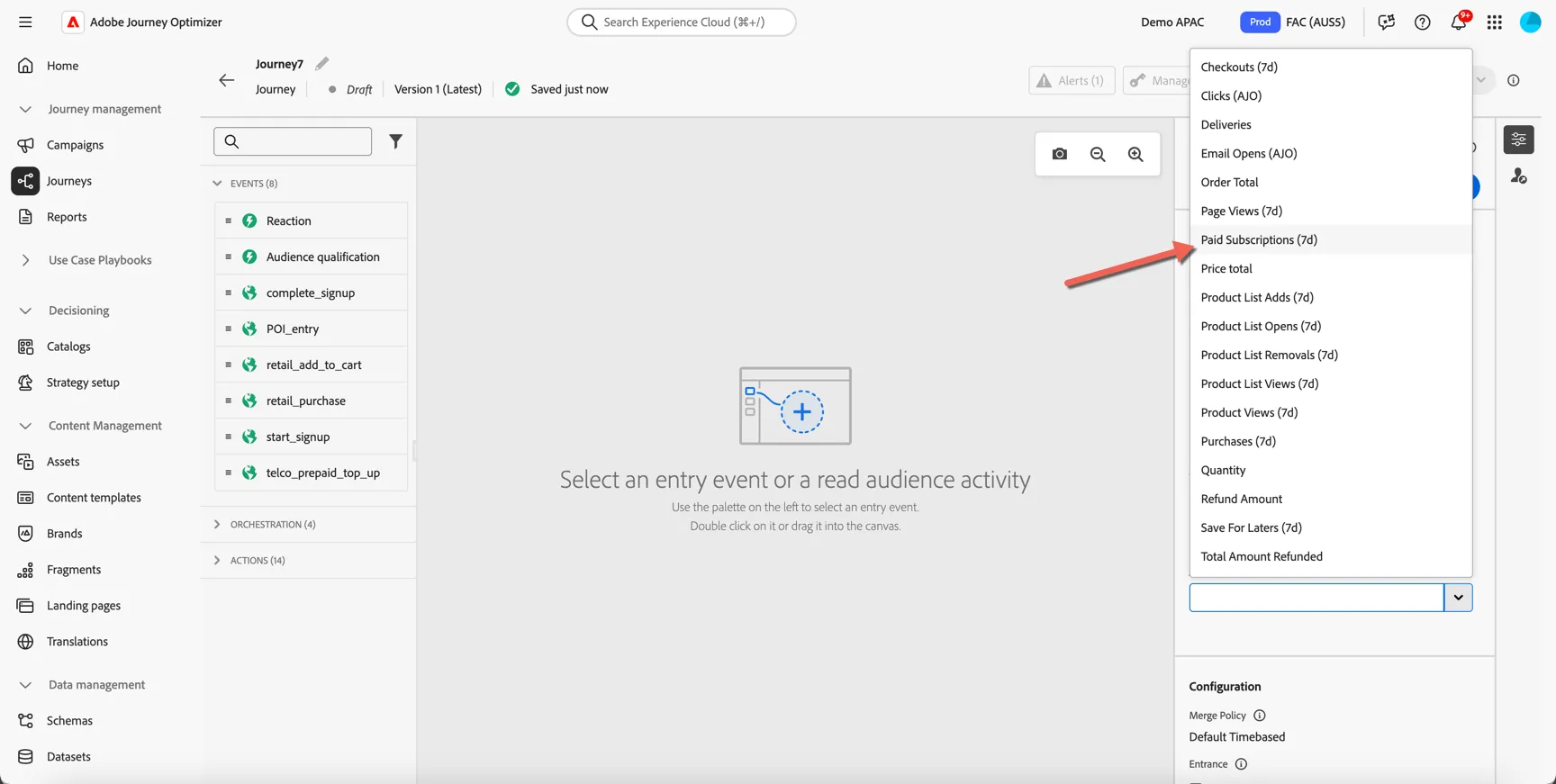The width and height of the screenshot is (1556, 784).
Task: Expand the Orchestration section
Action: [x=217, y=525]
